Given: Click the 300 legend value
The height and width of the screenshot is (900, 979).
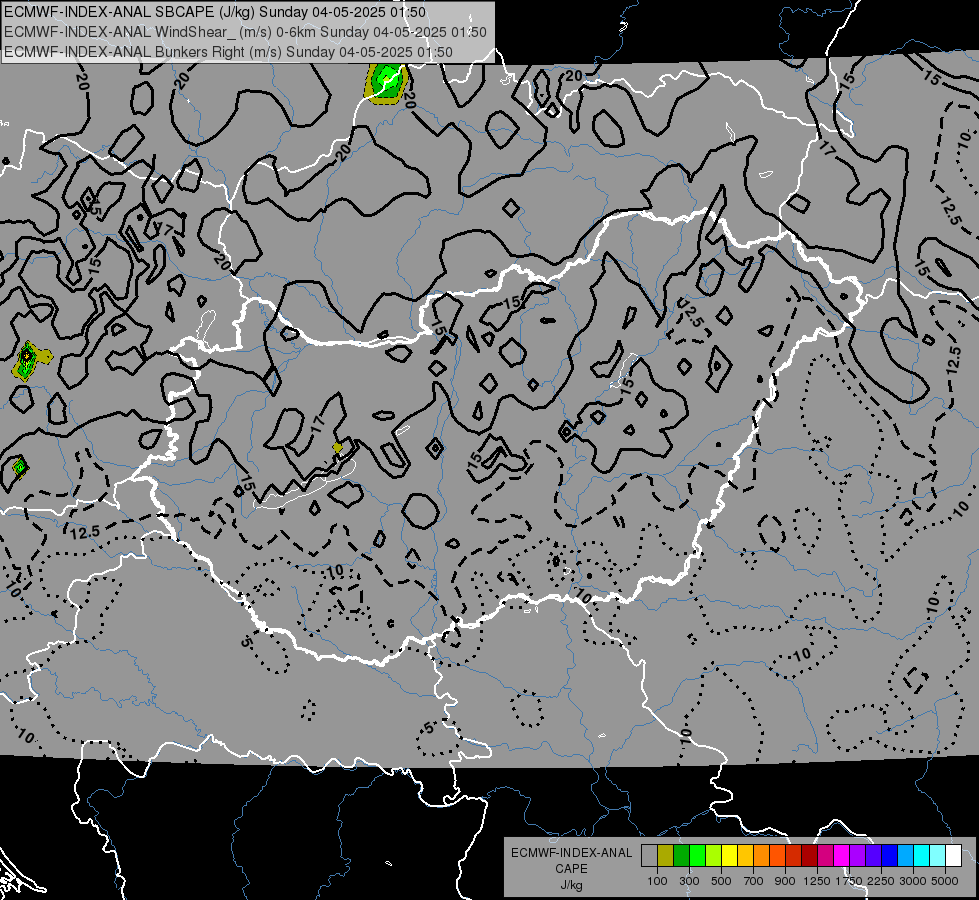Looking at the screenshot, I should tap(689, 881).
